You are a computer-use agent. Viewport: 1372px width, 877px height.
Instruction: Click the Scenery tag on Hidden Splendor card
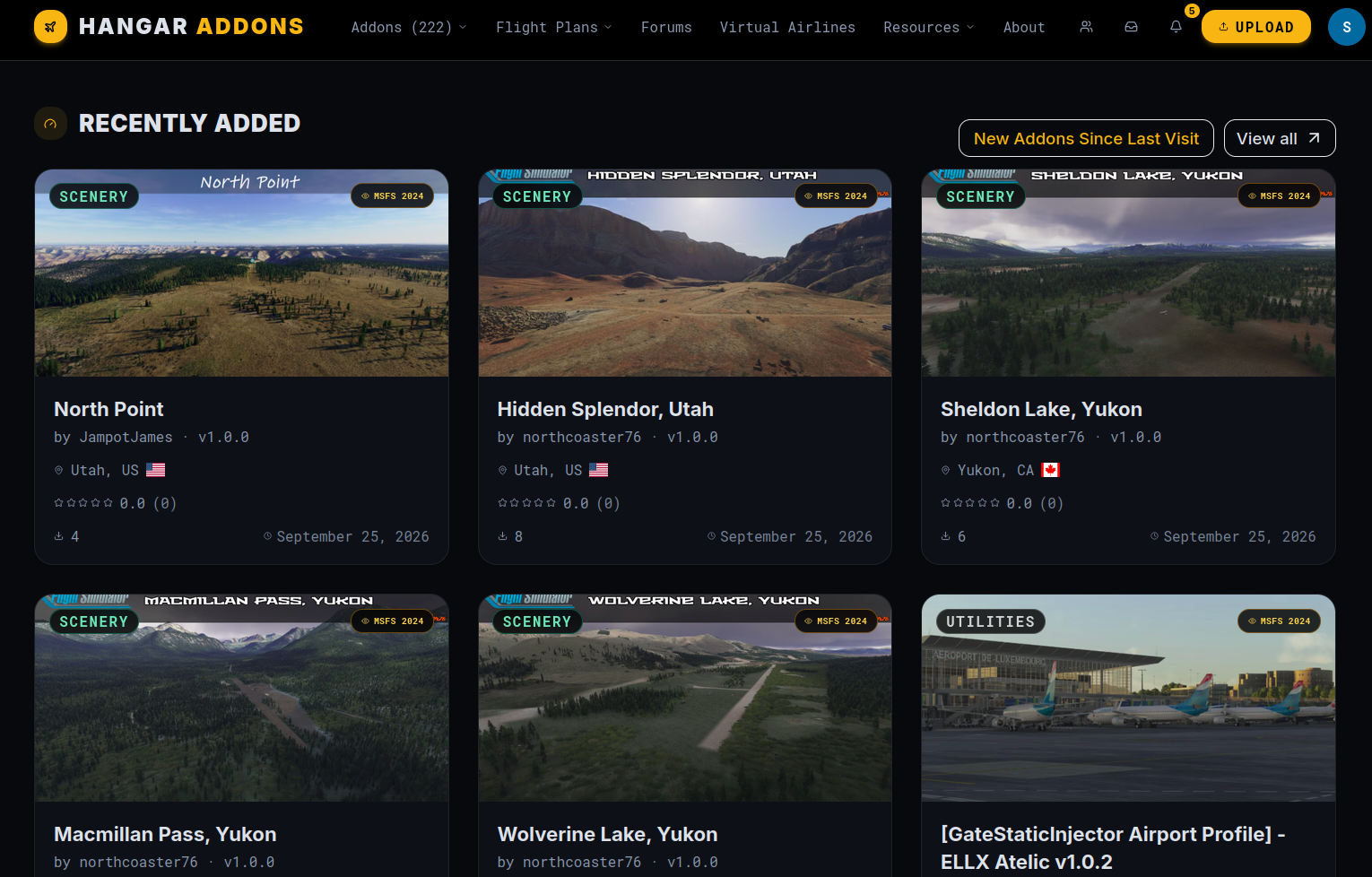(x=537, y=196)
